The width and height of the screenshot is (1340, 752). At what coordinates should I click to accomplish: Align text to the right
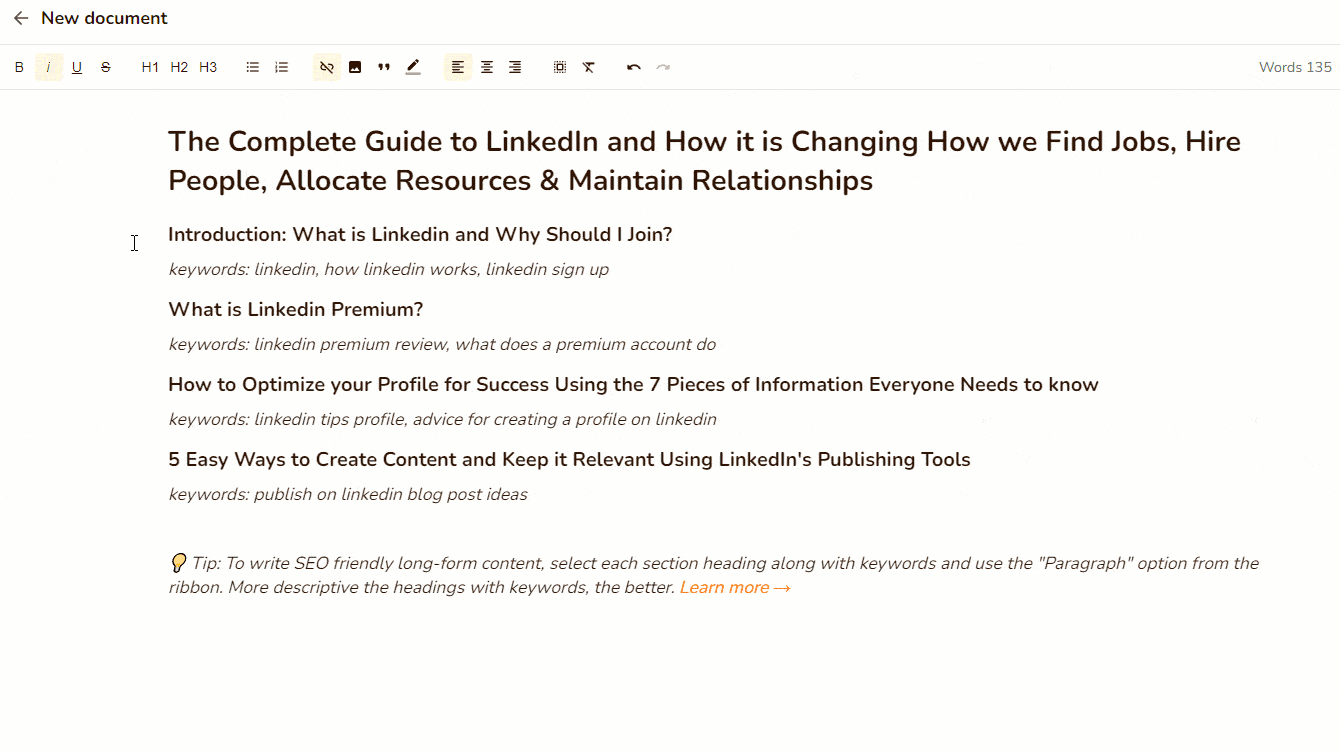click(515, 67)
